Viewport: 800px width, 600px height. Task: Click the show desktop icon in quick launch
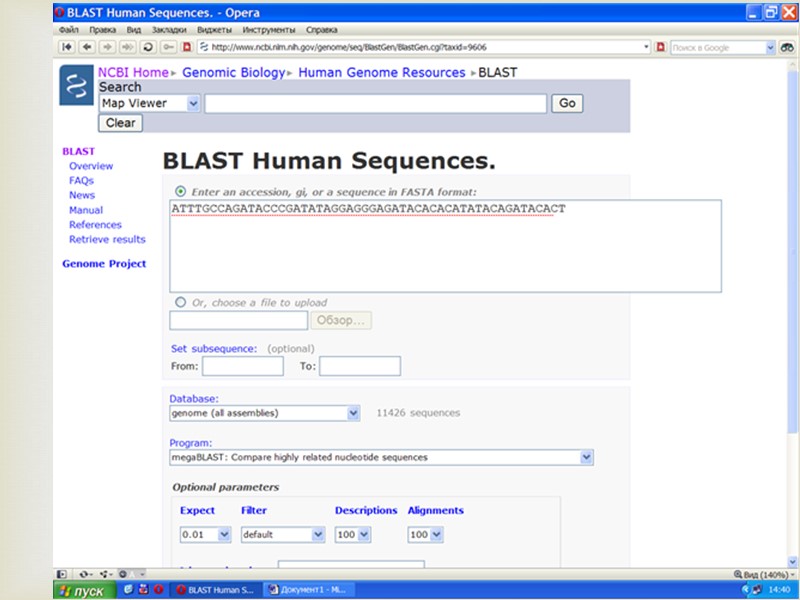pyautogui.click(x=128, y=589)
